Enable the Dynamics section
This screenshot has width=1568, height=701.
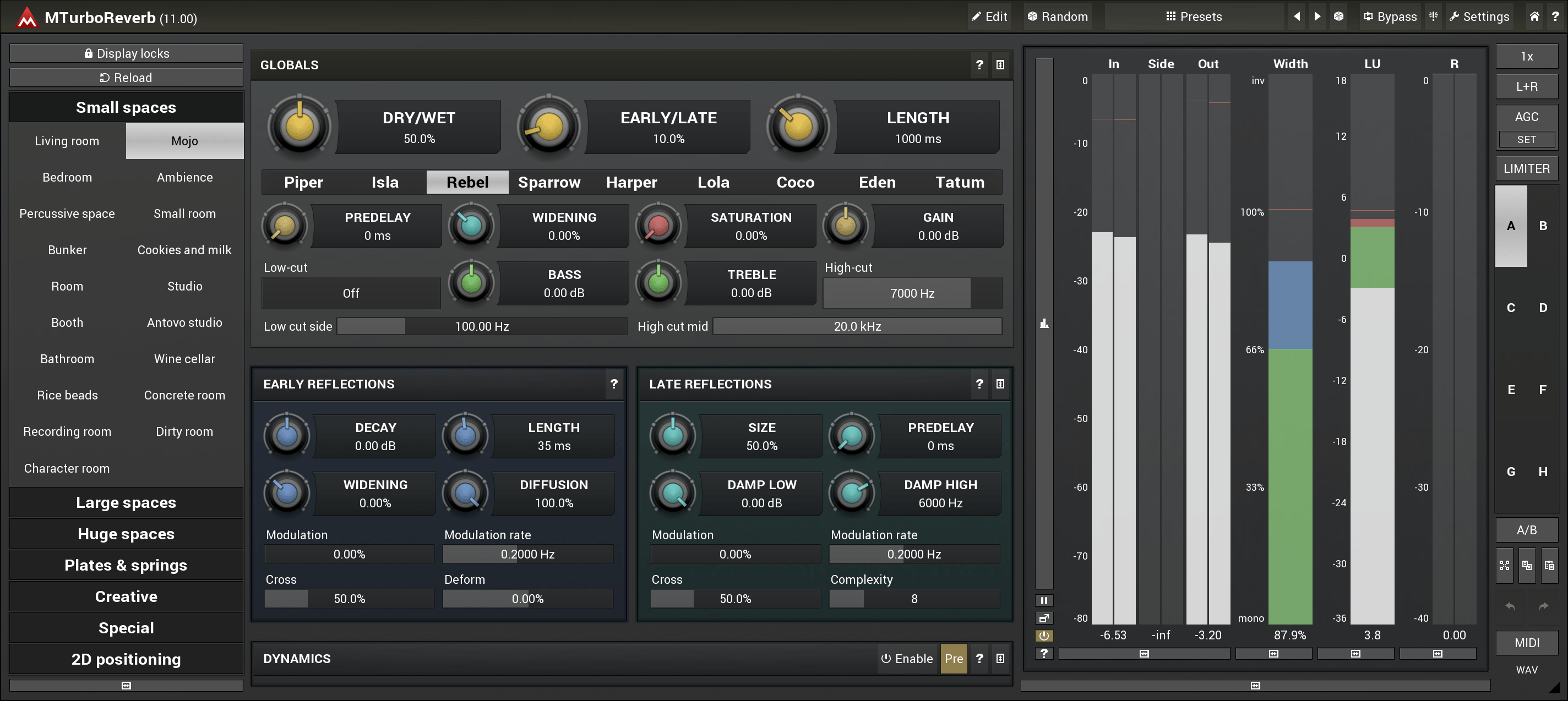(x=907, y=659)
